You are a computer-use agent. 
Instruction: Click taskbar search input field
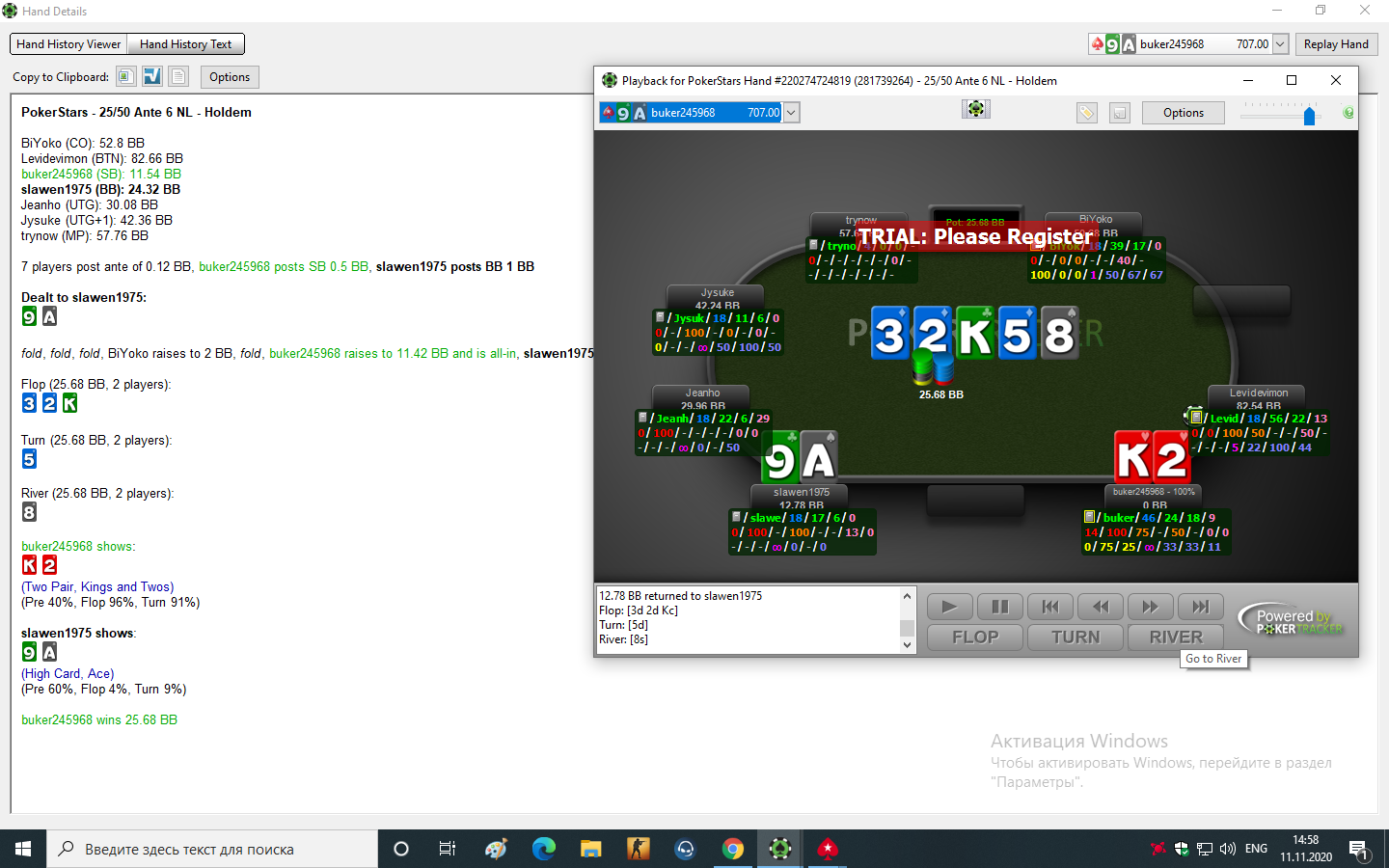click(212, 849)
